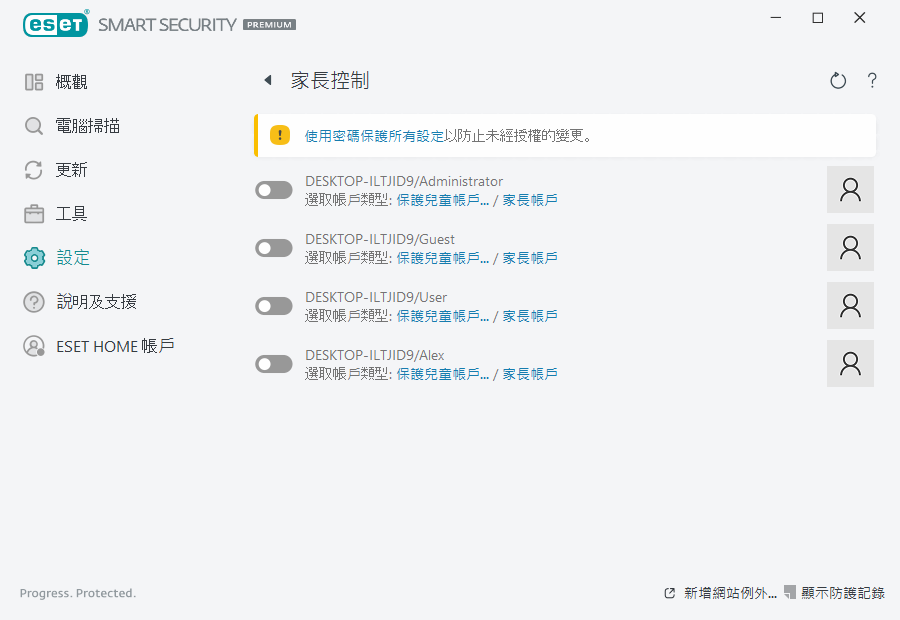The height and width of the screenshot is (620, 900).
Task: Click the user icon for the Administrator account
Action: (850, 190)
